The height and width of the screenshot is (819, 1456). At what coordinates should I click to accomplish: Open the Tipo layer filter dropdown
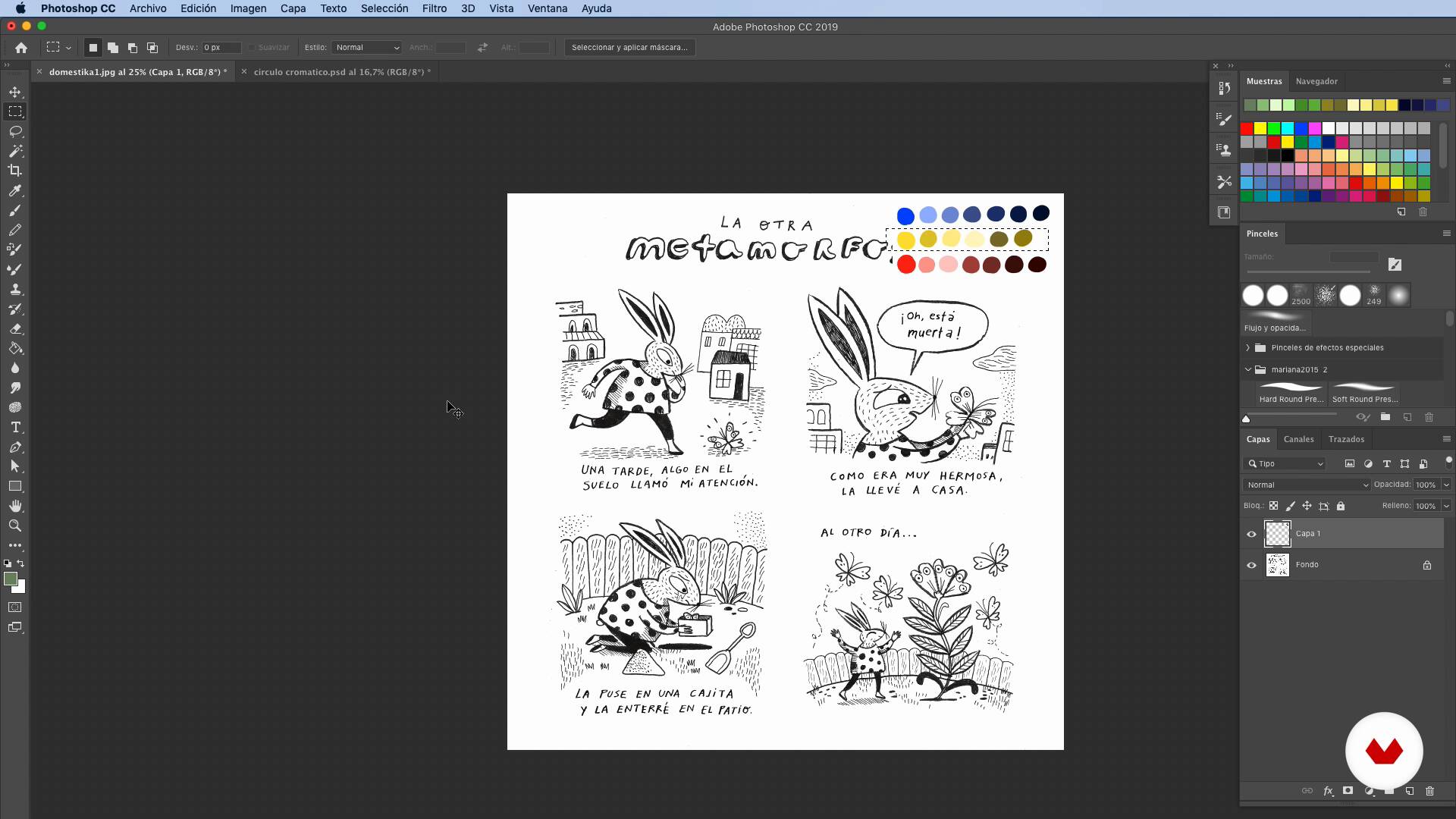coord(1284,463)
